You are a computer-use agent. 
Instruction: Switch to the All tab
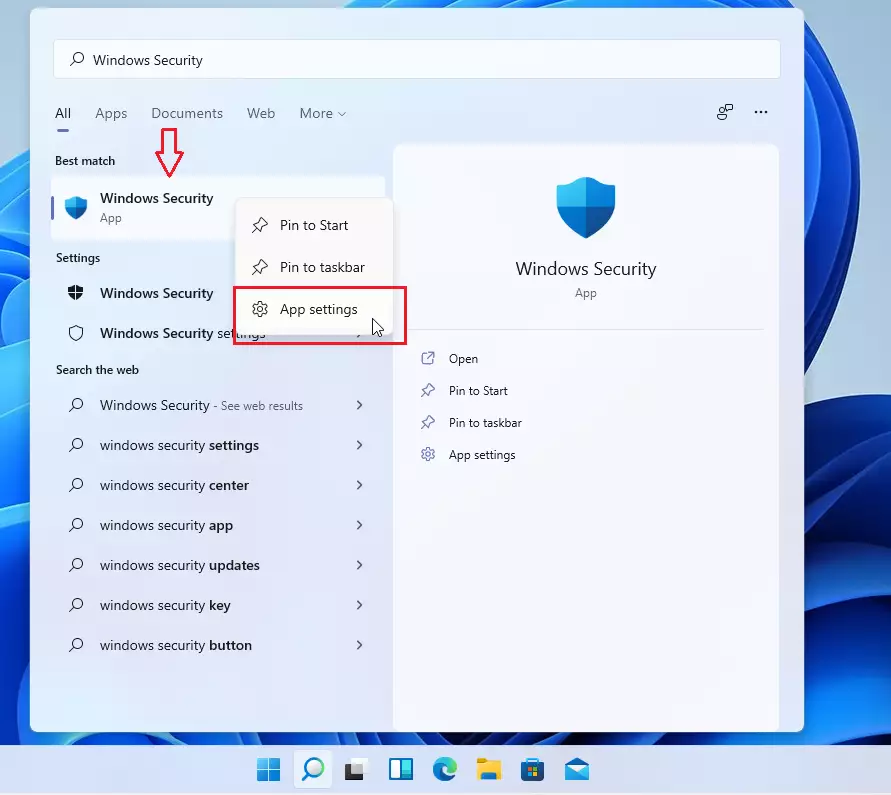pyautogui.click(x=63, y=113)
